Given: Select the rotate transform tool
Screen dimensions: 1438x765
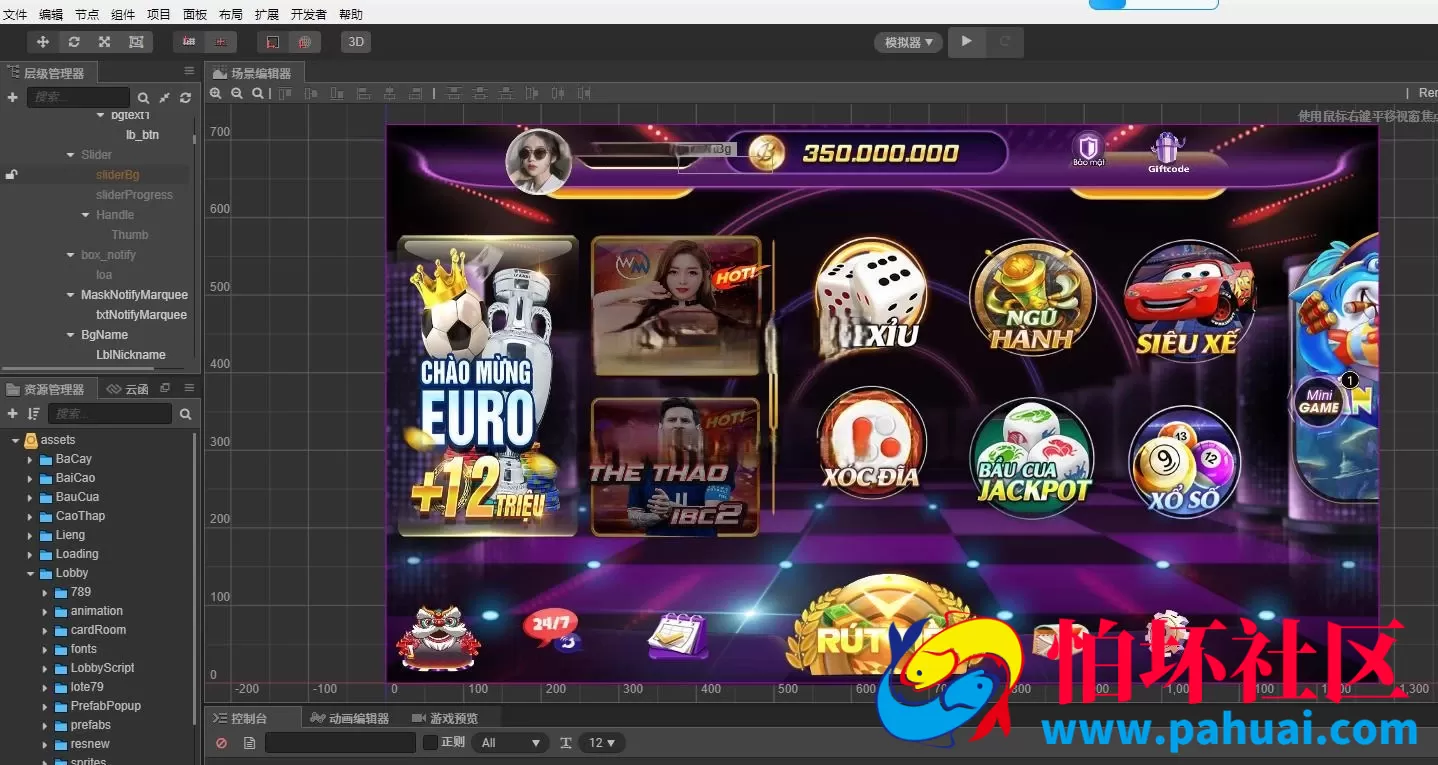Looking at the screenshot, I should pyautogui.click(x=74, y=42).
